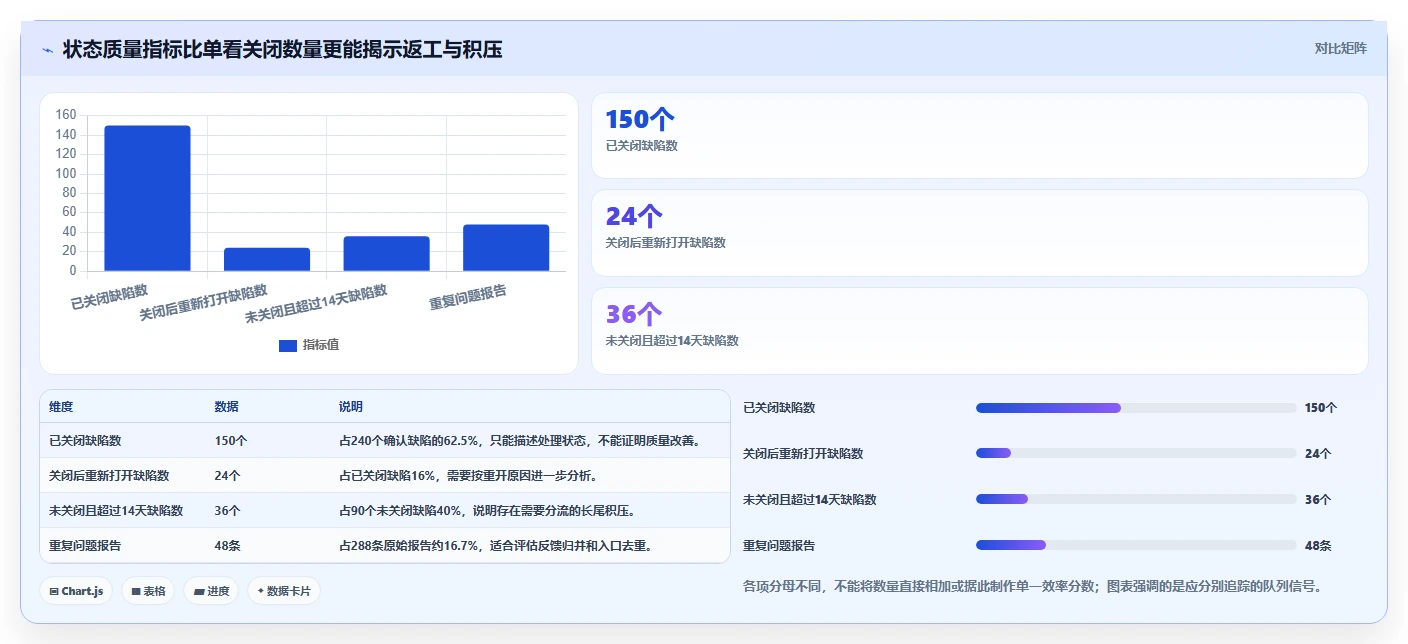Click the 150个 value beside progress bar
This screenshot has width=1408, height=644.
pos(1321,408)
